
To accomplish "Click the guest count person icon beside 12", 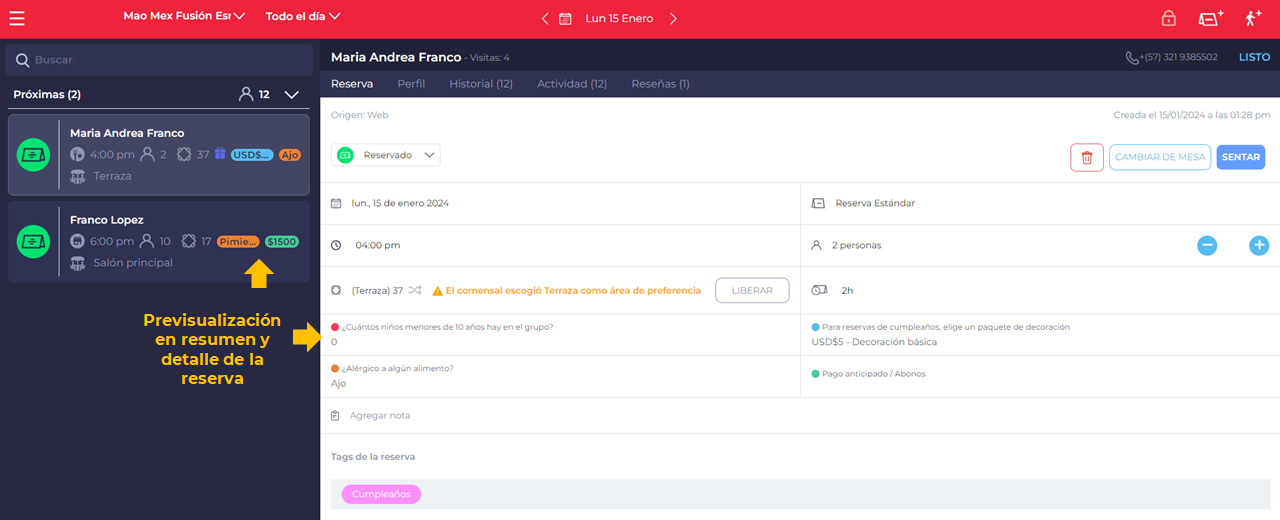I will pos(246,94).
